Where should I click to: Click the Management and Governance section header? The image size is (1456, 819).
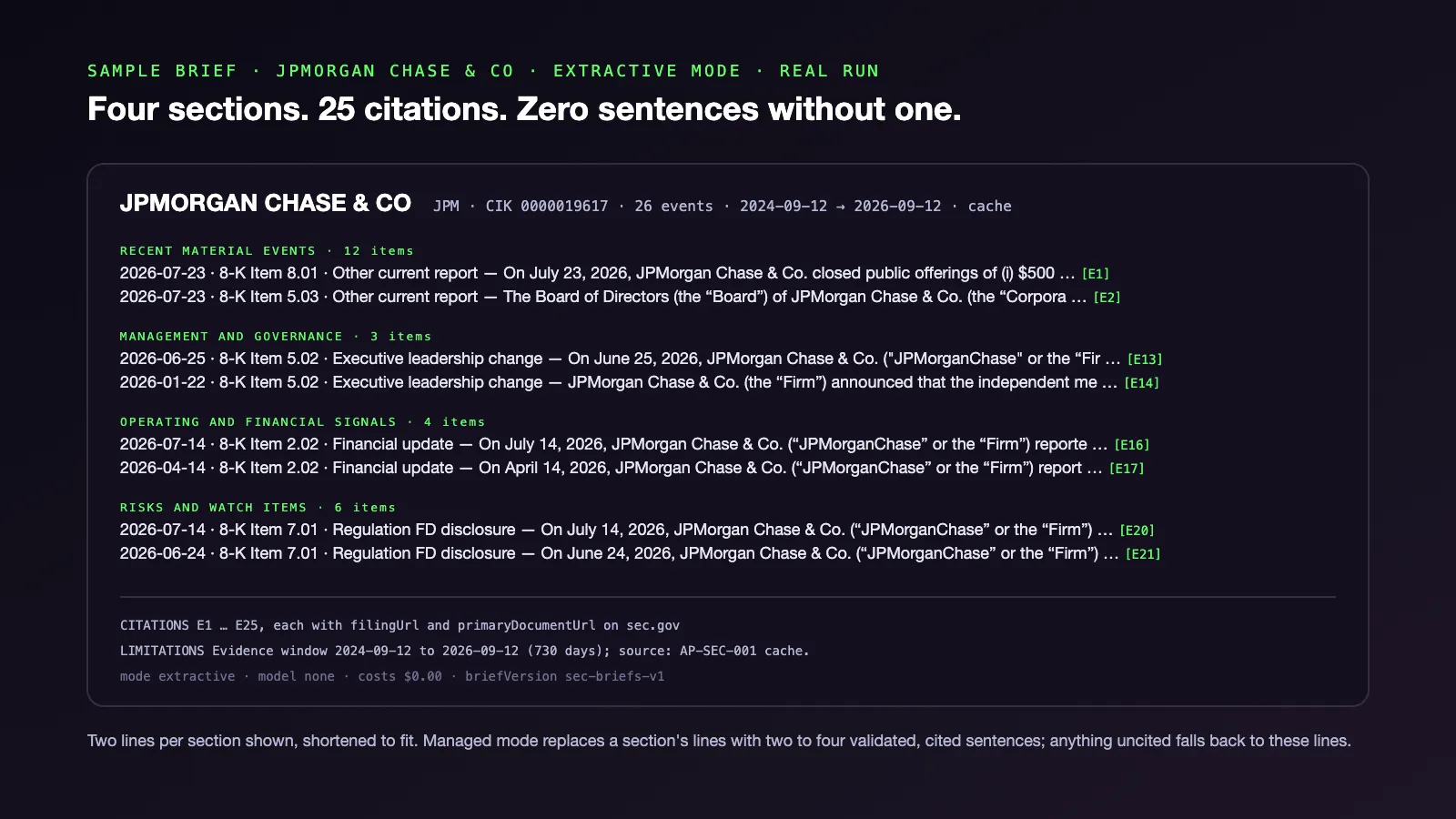[276, 337]
